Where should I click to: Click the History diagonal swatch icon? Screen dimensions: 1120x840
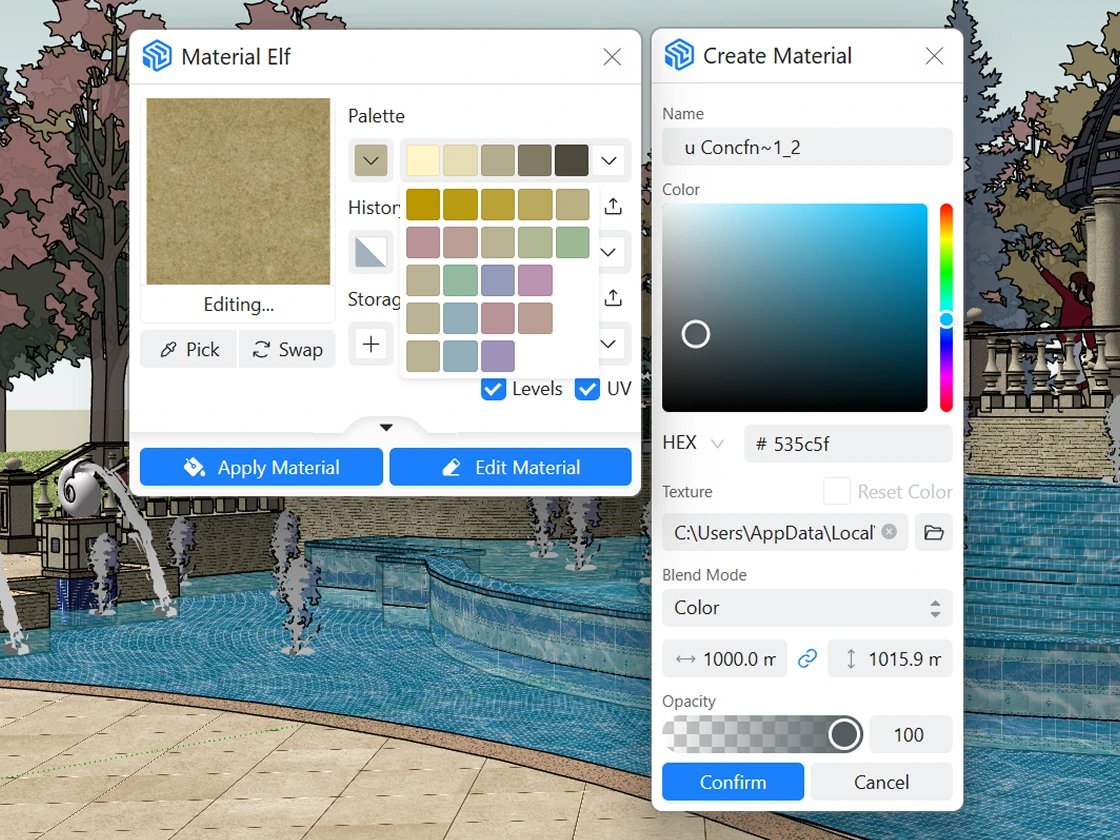[371, 252]
